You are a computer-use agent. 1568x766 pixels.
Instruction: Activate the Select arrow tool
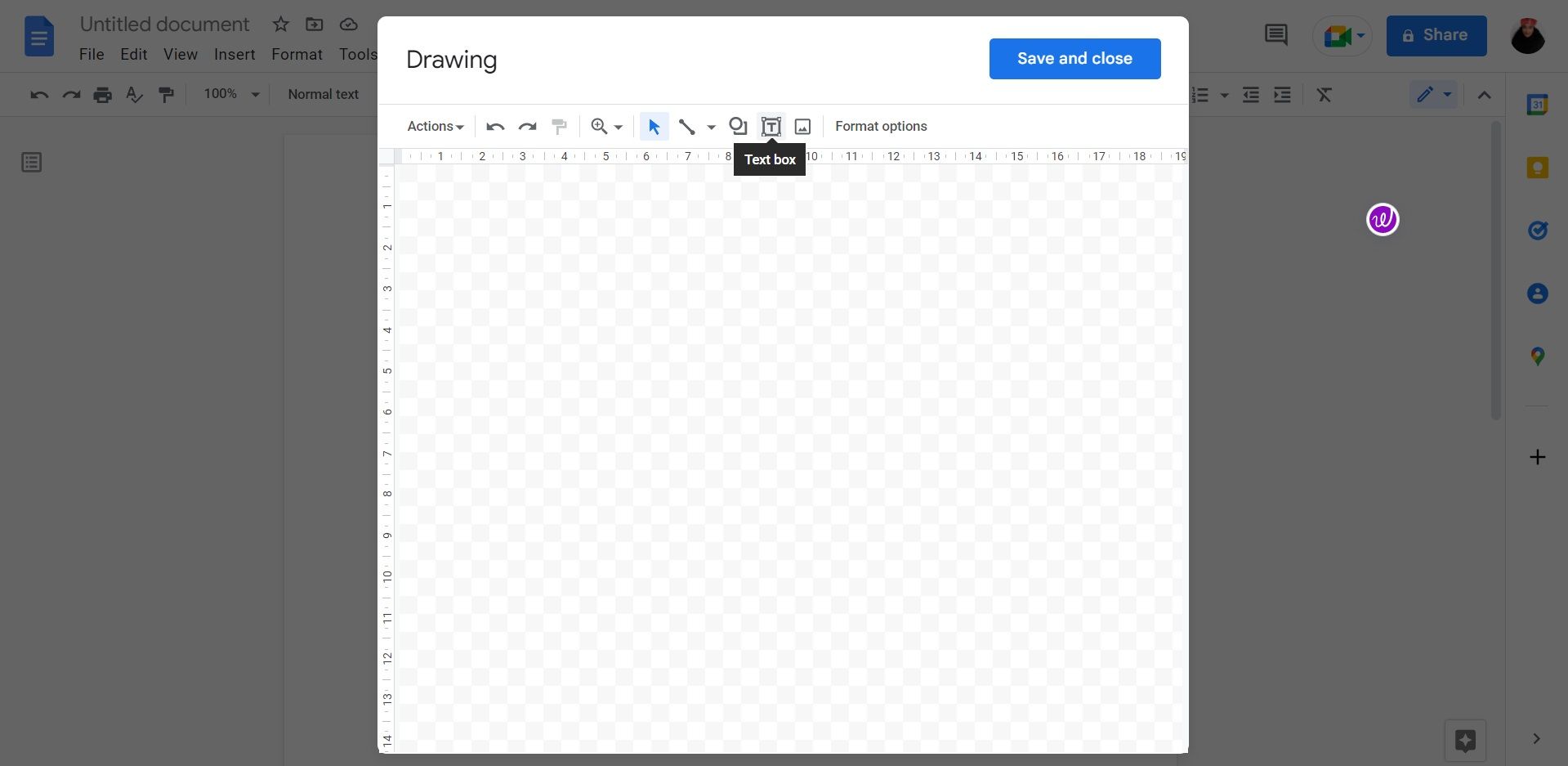point(654,127)
